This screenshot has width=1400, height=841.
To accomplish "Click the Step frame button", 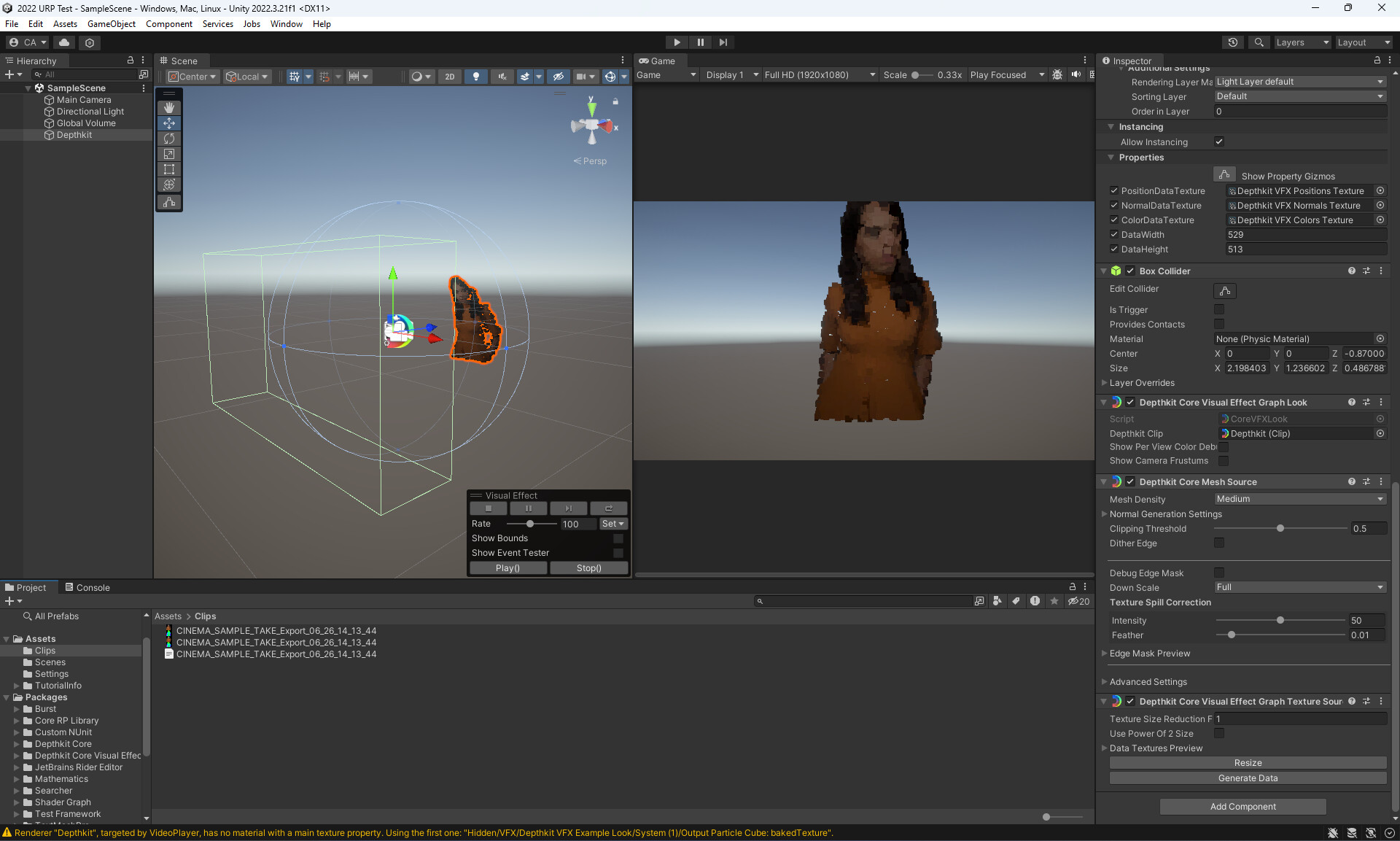I will point(723,42).
